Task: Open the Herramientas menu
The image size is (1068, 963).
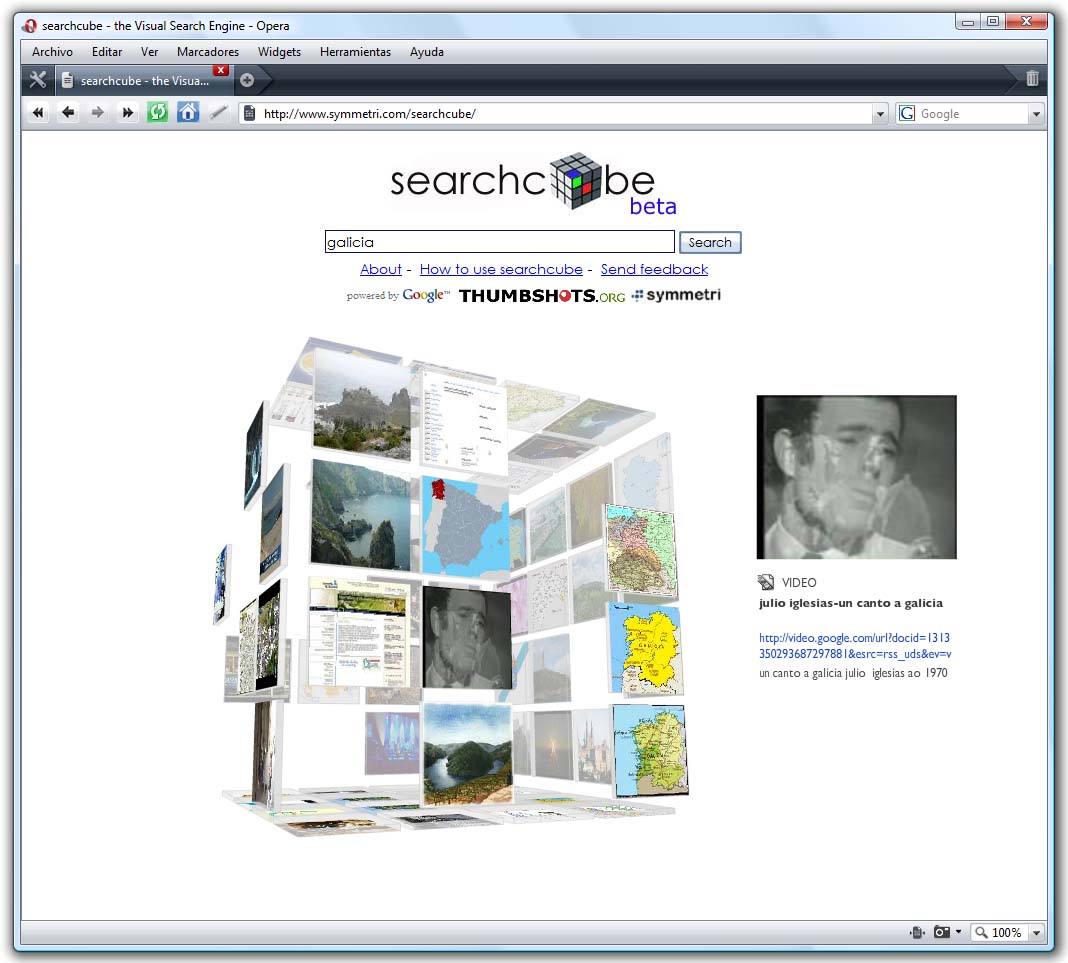Action: point(356,52)
